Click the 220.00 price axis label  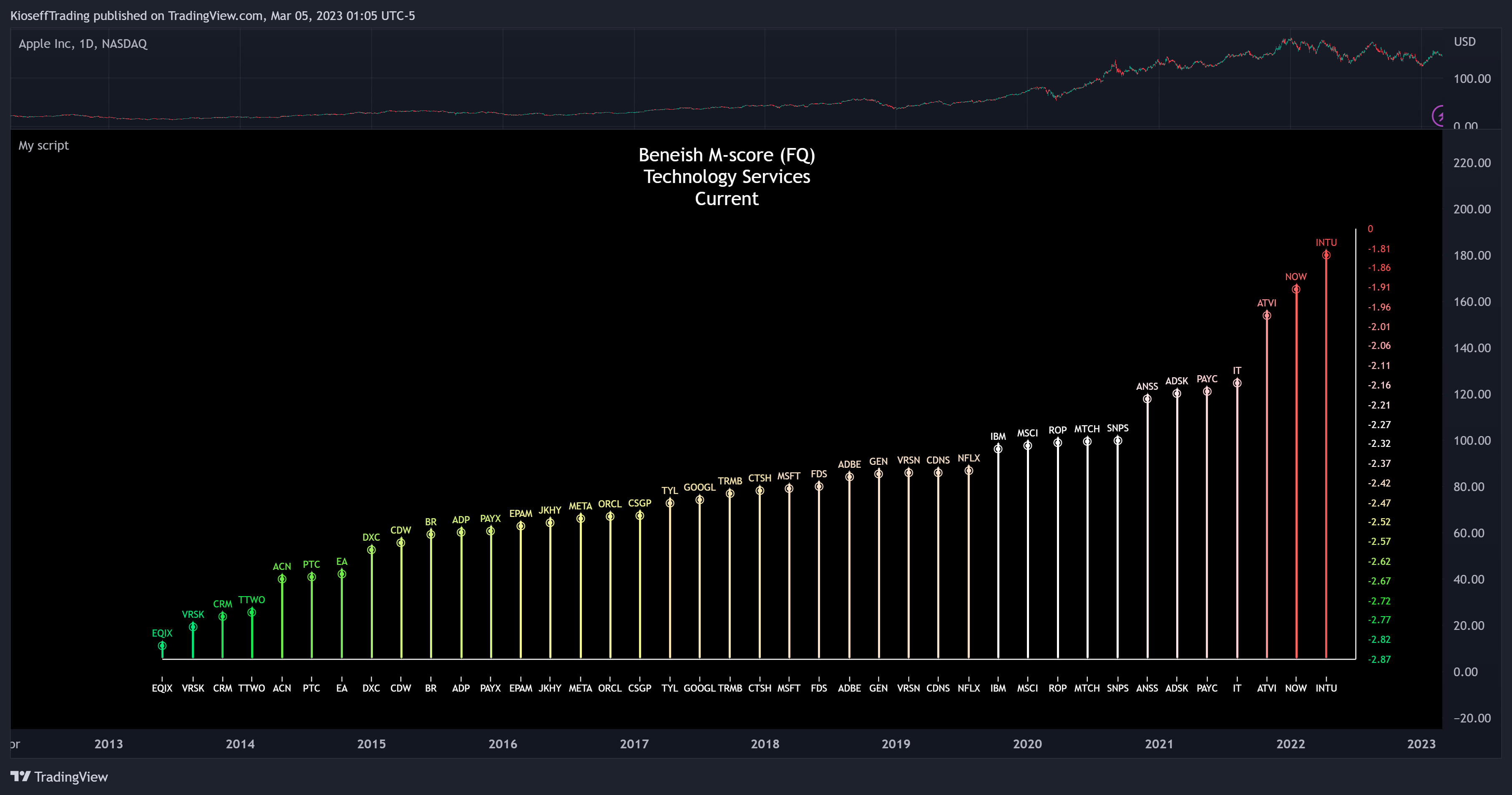[x=1472, y=163]
